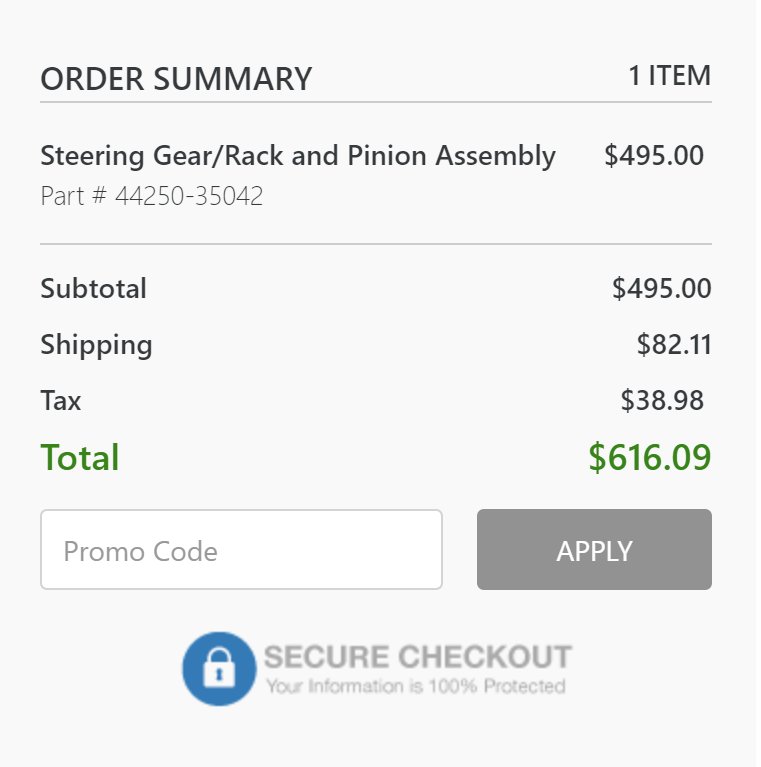
Task: Click the subtotal amount $495.00
Action: coord(662,288)
